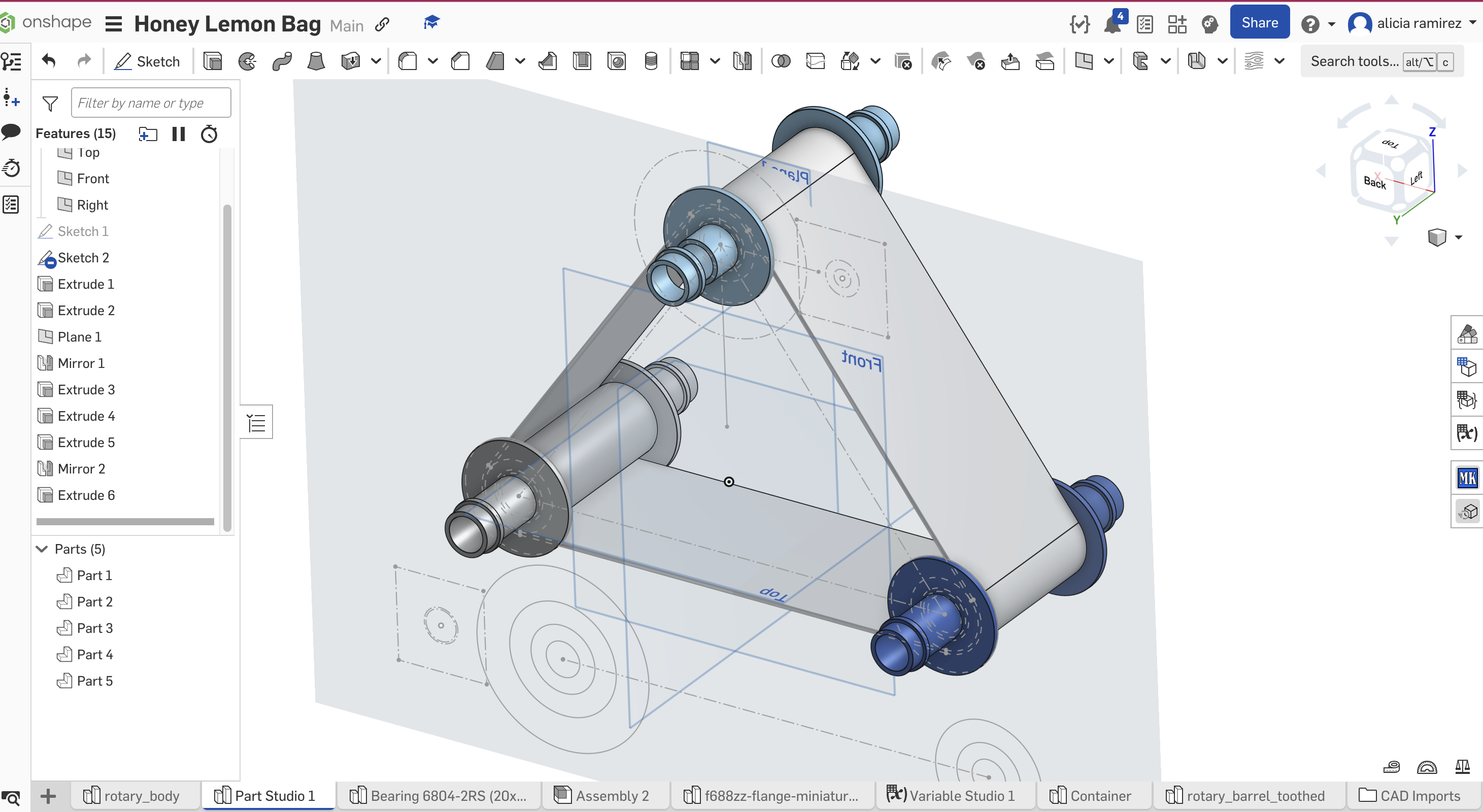Open the CAD Imports folder tab

pyautogui.click(x=1410, y=796)
